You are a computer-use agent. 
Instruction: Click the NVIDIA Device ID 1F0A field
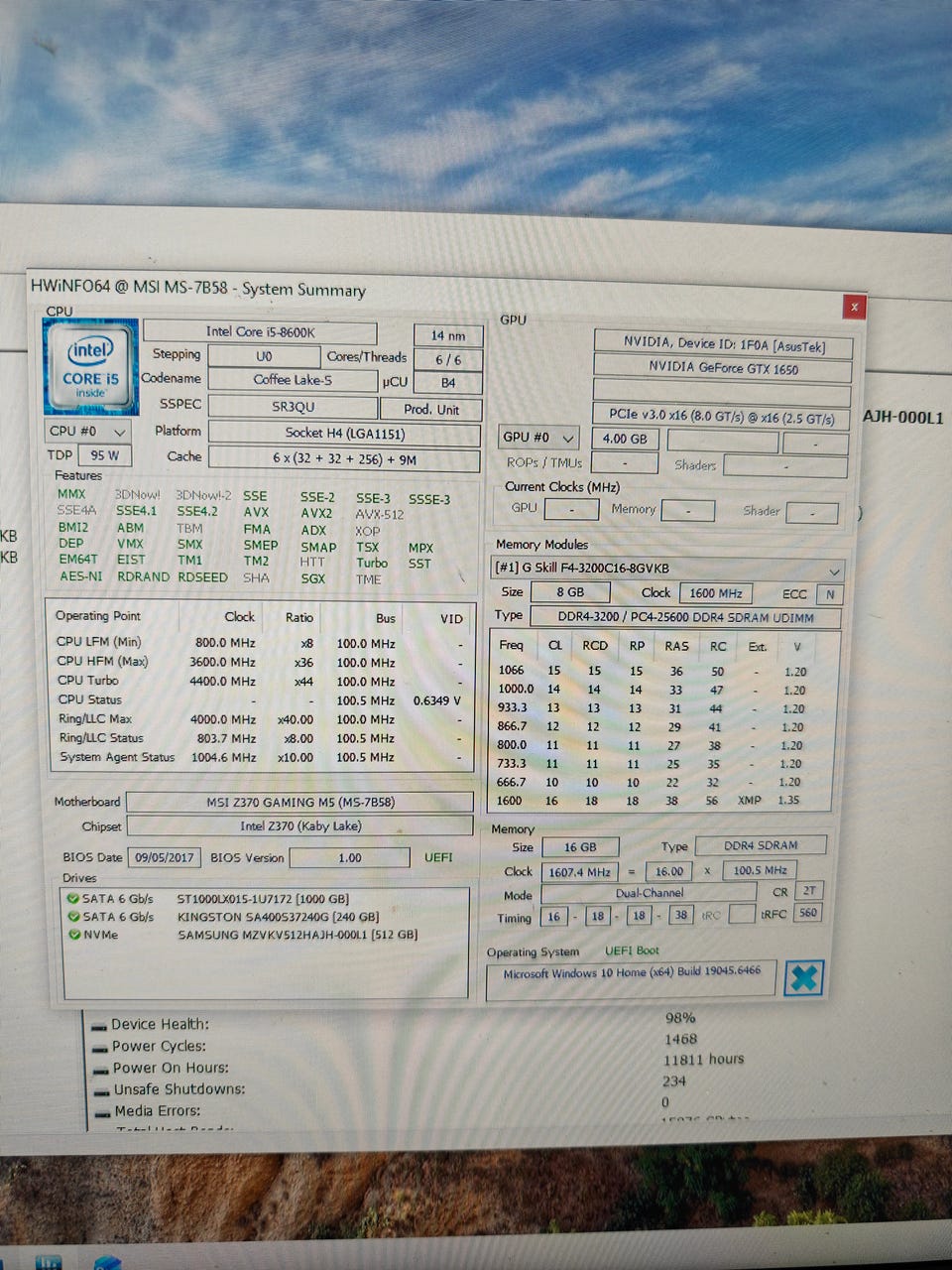coord(723,344)
